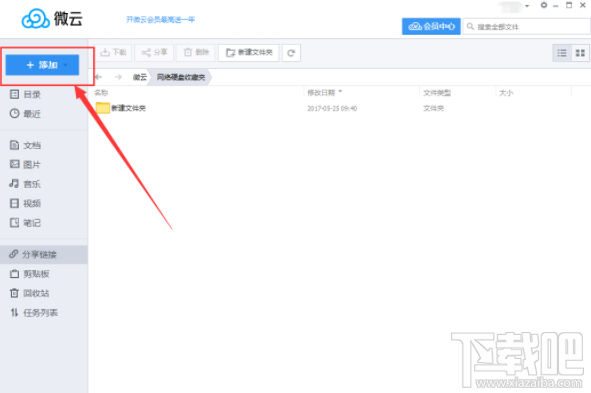Go forward with the right arrow
The width and height of the screenshot is (591, 393).
pos(118,77)
